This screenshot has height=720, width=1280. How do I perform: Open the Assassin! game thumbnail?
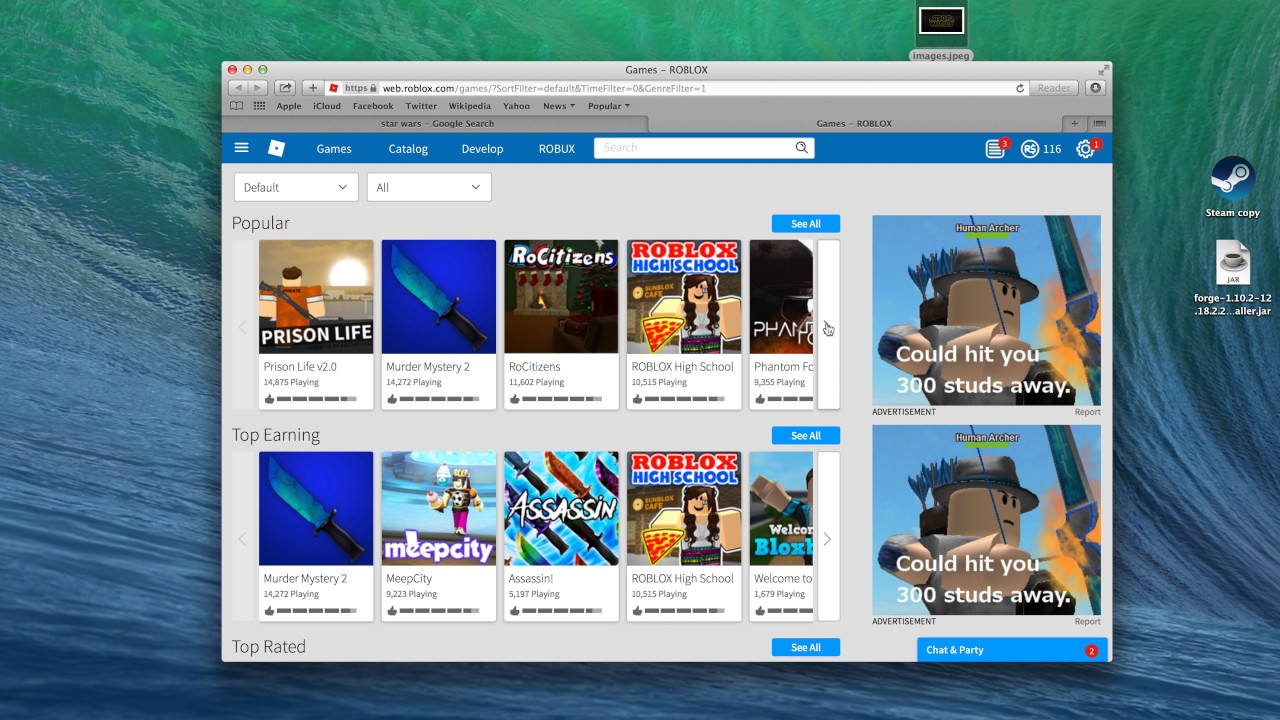point(562,509)
